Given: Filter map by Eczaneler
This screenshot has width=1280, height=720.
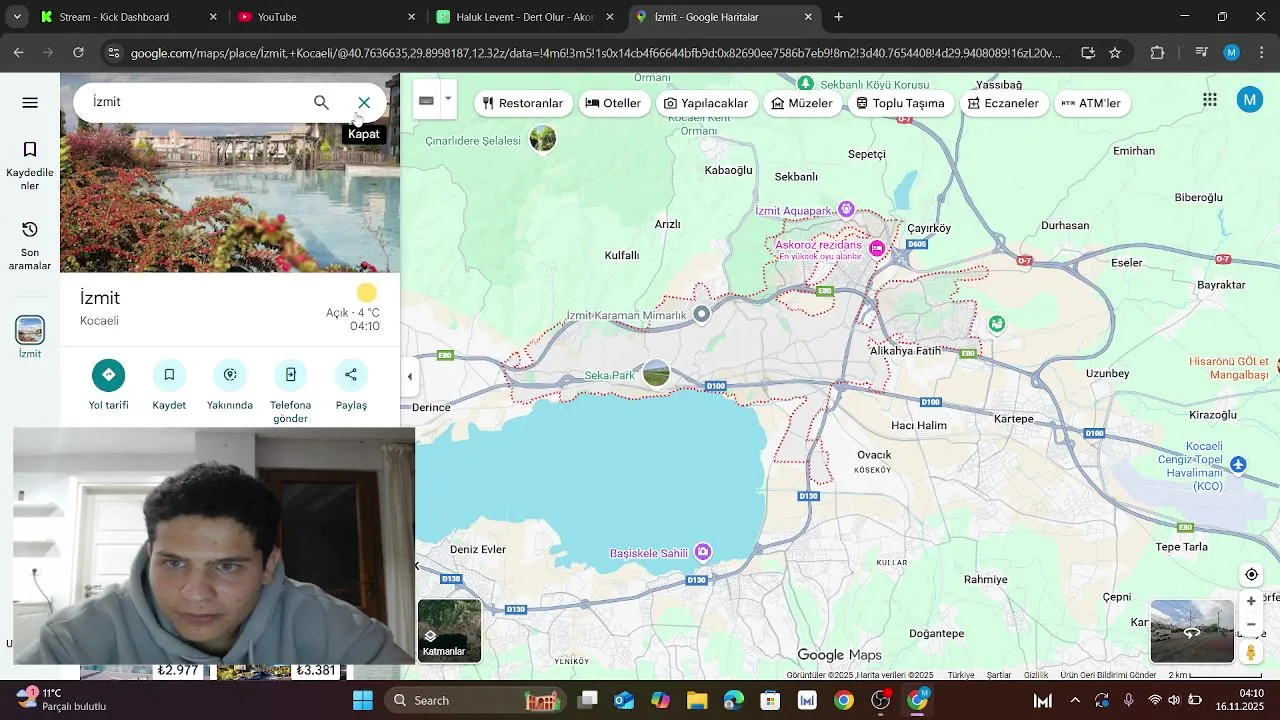Looking at the screenshot, I should pos(1003,103).
